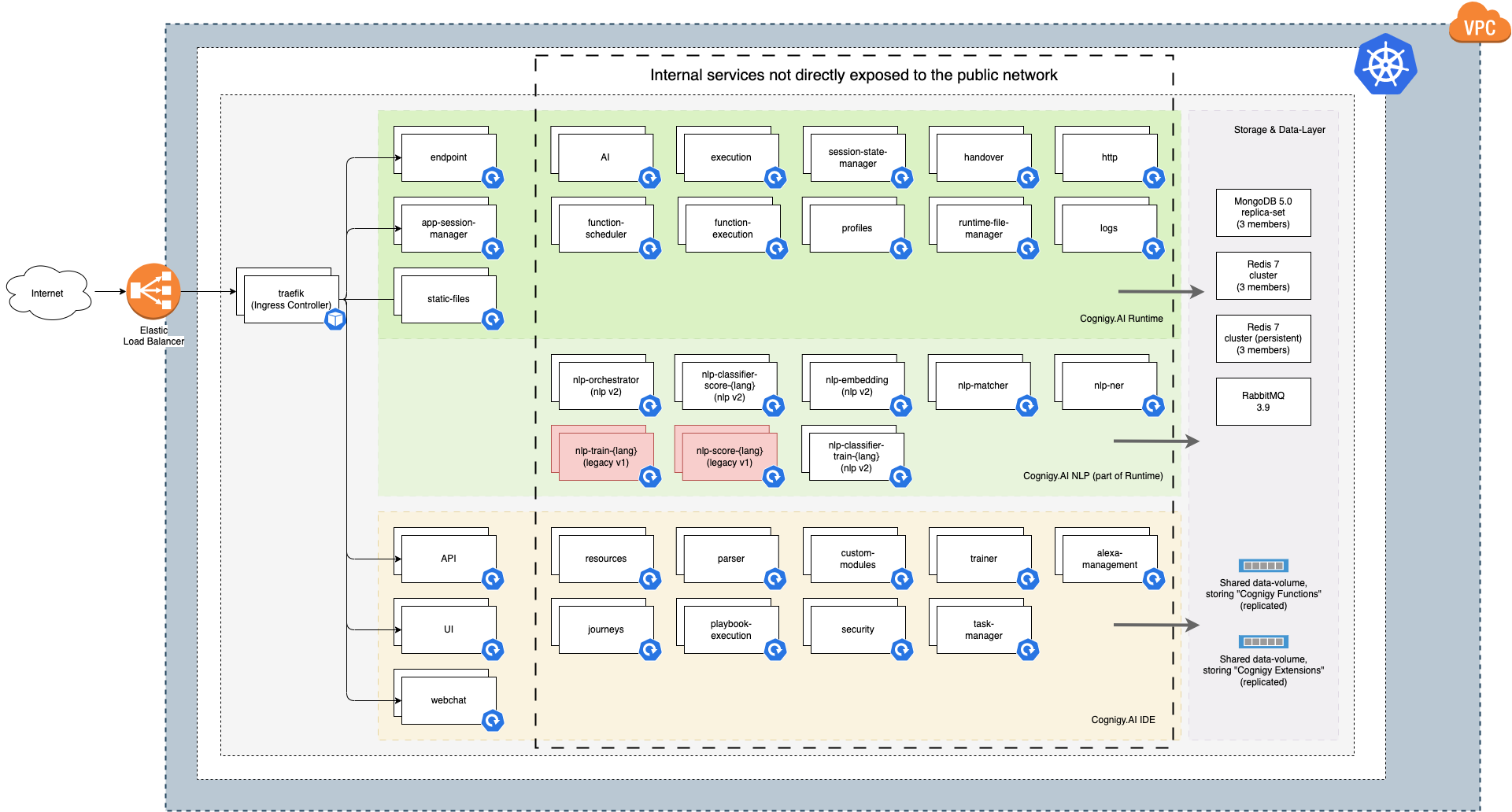
Task: Click deployment icon on function-scheduler box
Action: [x=650, y=249]
